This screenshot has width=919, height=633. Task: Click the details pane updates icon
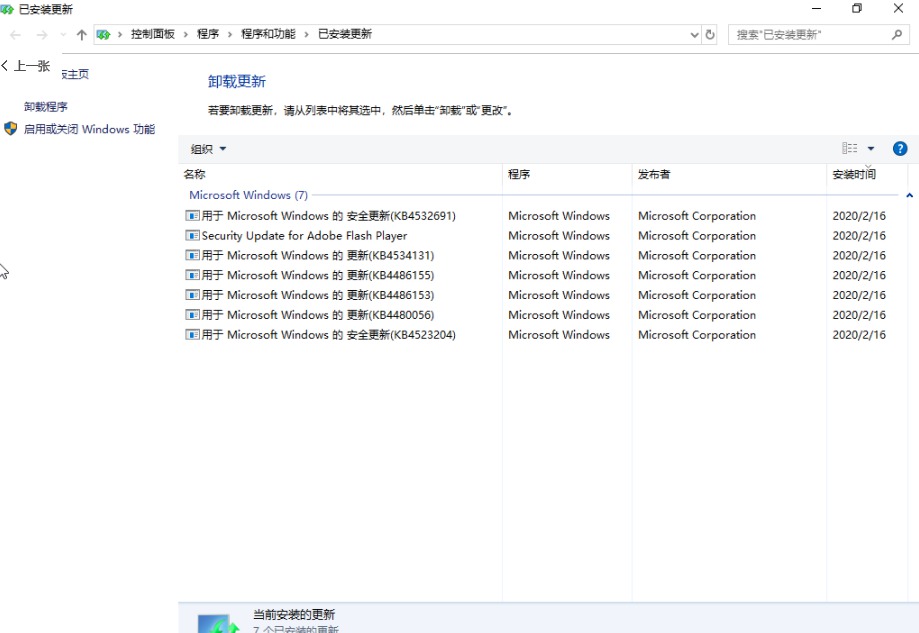[218, 624]
